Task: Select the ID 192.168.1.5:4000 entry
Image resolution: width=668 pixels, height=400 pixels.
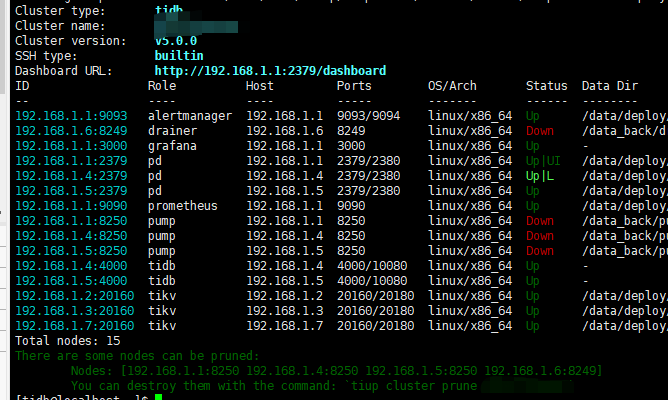Action: (x=71, y=281)
